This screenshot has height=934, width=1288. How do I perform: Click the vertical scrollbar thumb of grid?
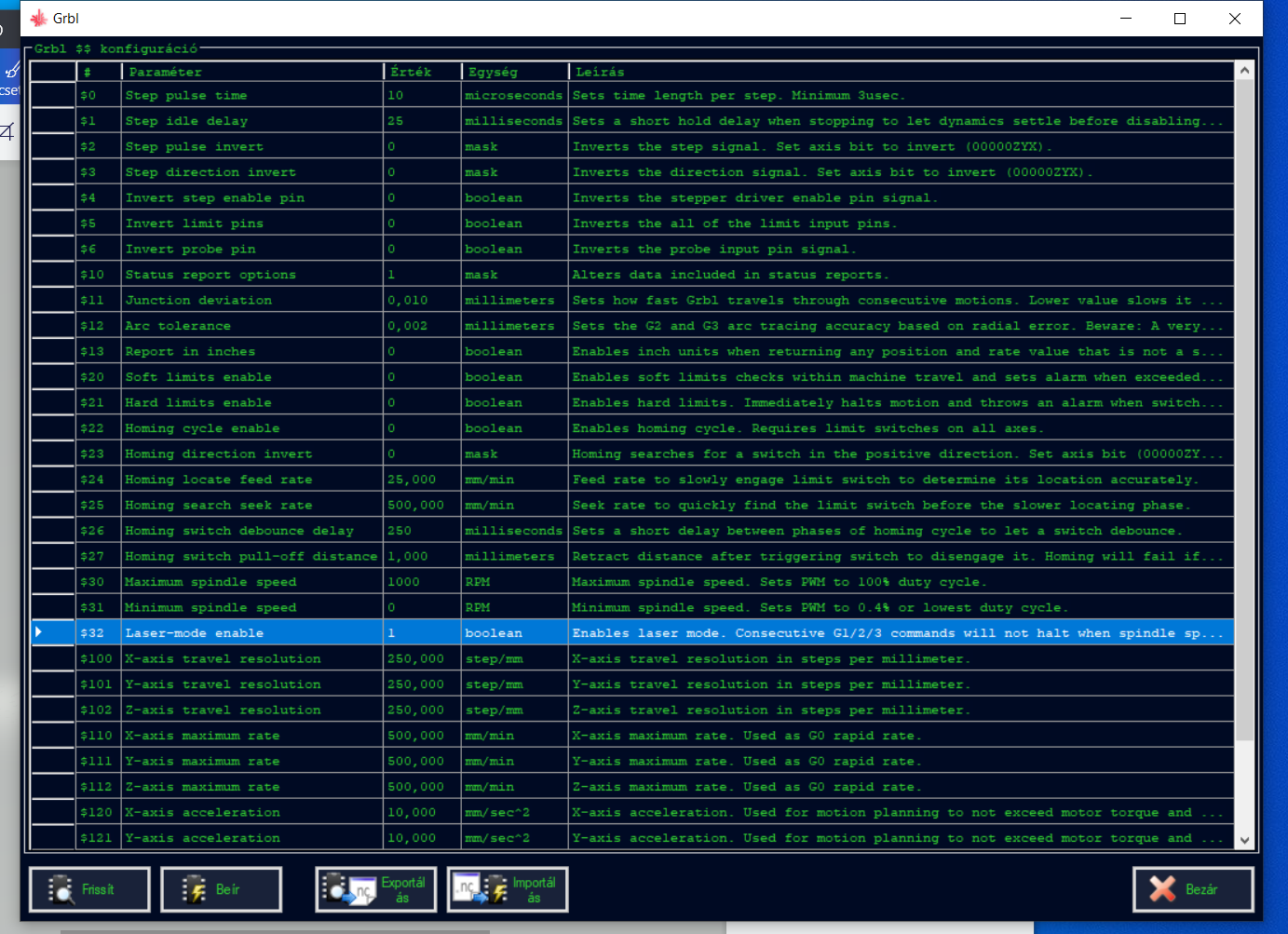pyautogui.click(x=1244, y=410)
